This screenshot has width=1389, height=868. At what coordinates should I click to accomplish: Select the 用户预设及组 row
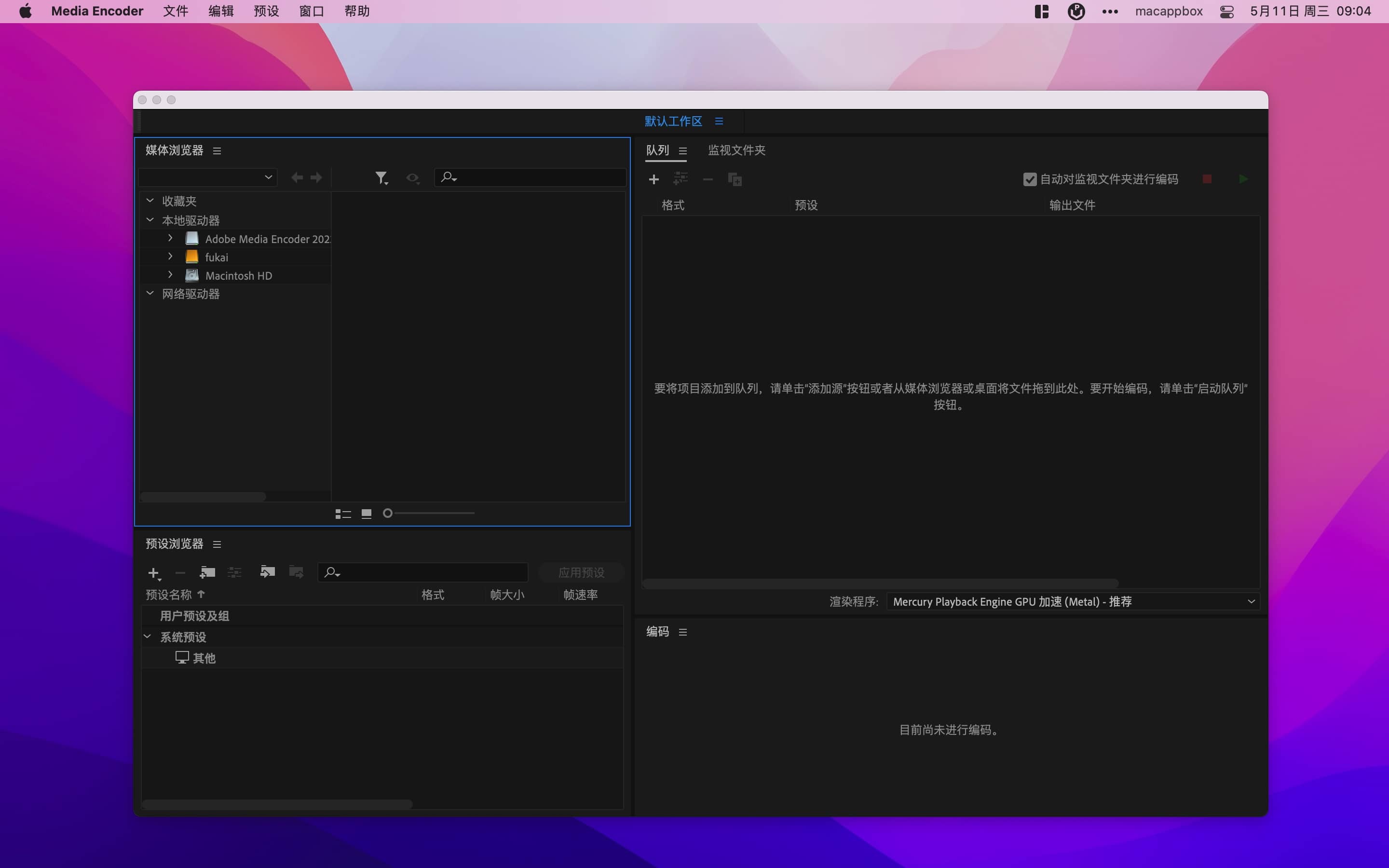click(382, 616)
